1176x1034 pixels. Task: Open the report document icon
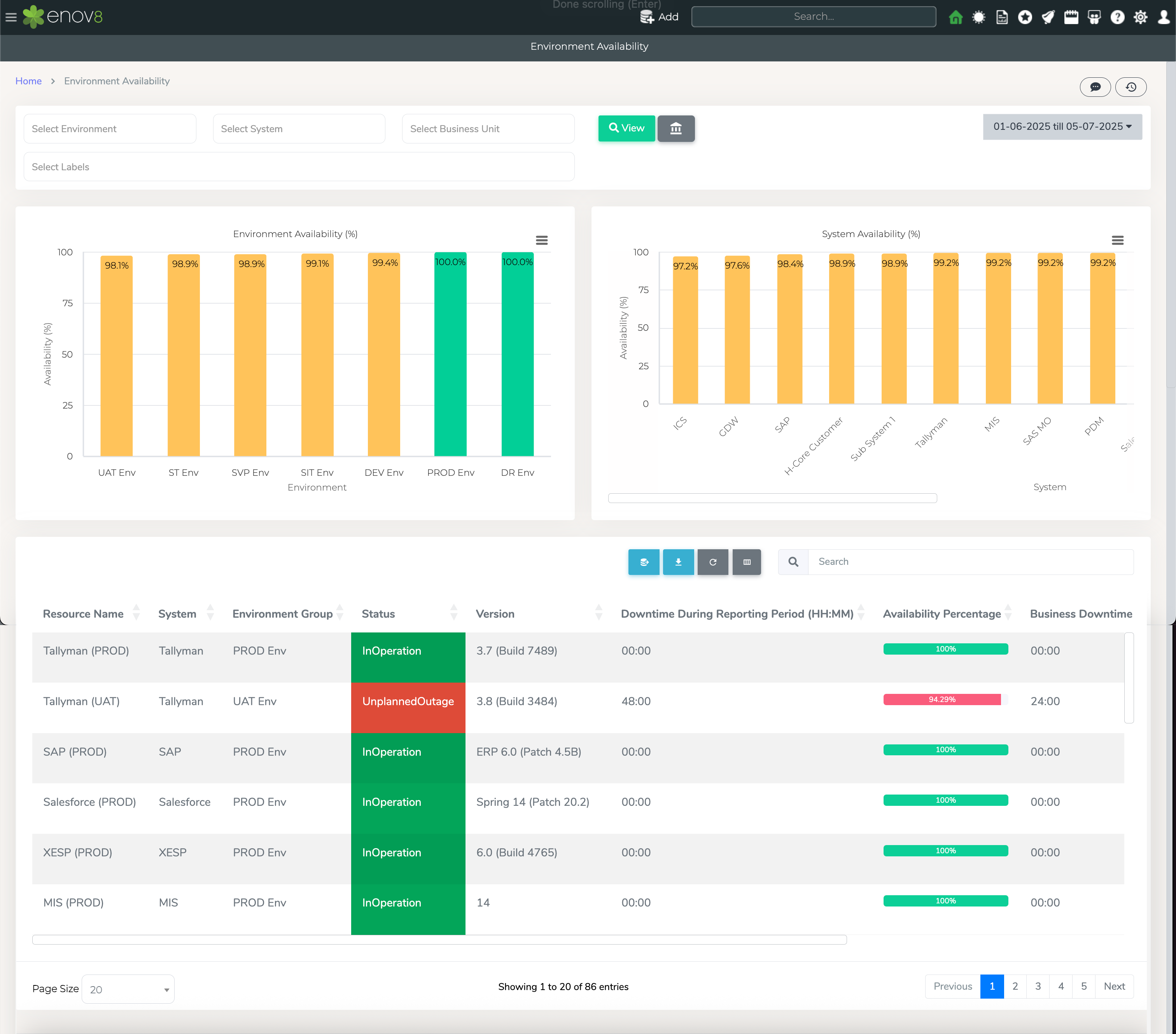point(1002,17)
